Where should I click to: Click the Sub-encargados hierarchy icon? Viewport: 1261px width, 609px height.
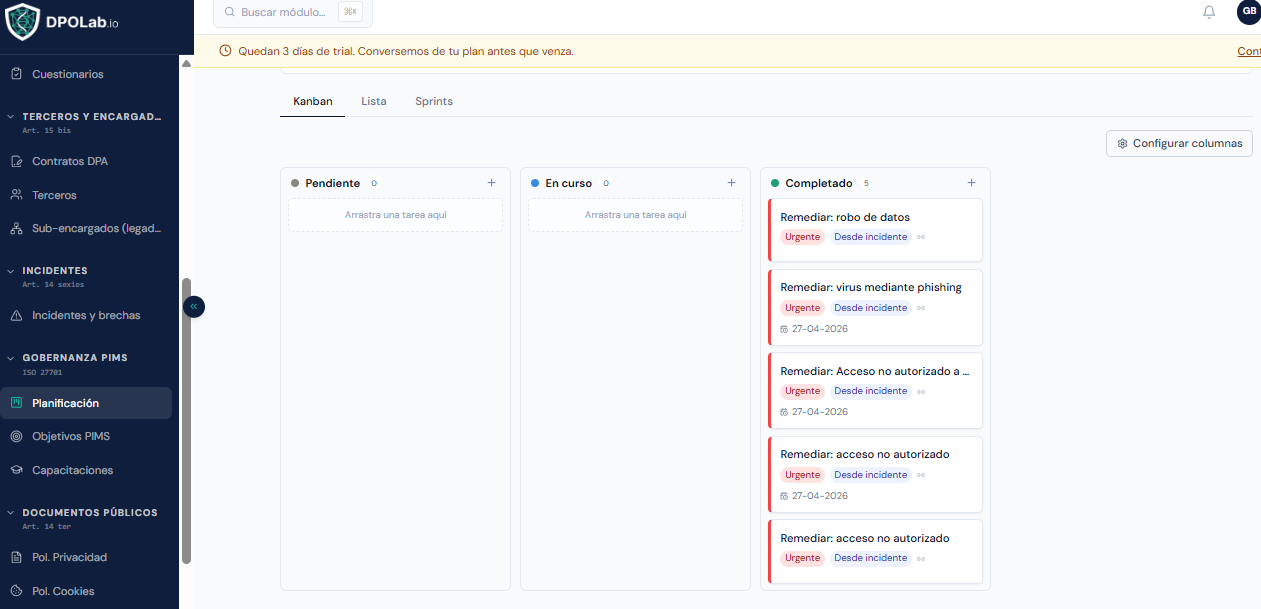[x=16, y=228]
